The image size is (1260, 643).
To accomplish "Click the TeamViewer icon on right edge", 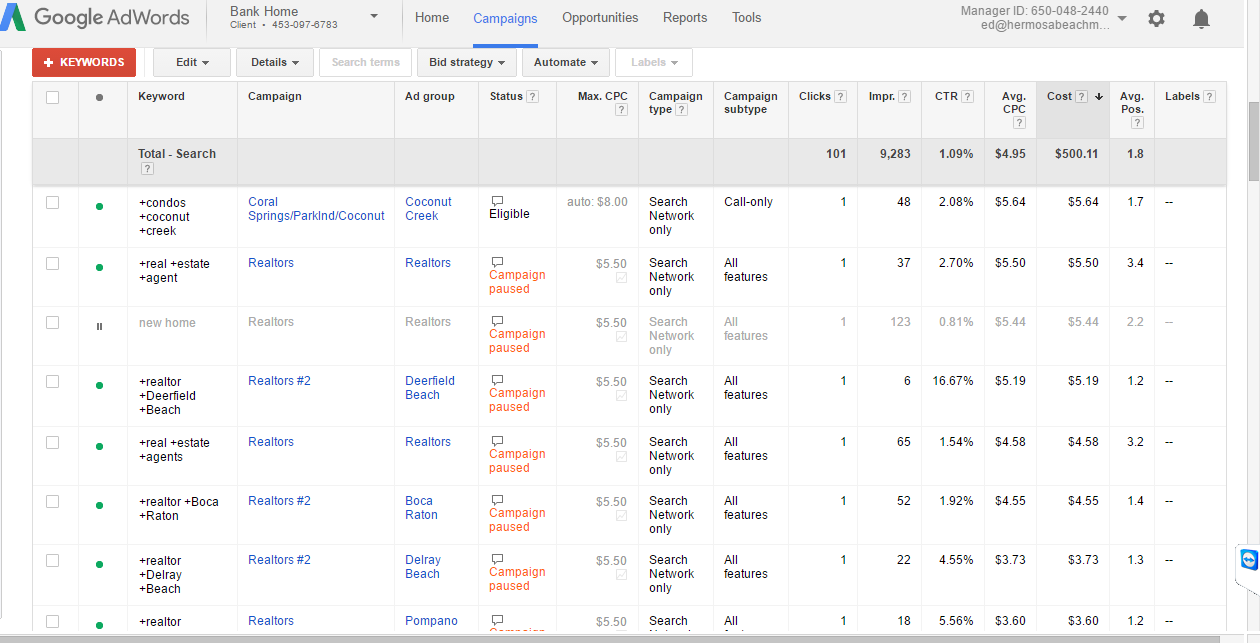I will (1248, 560).
